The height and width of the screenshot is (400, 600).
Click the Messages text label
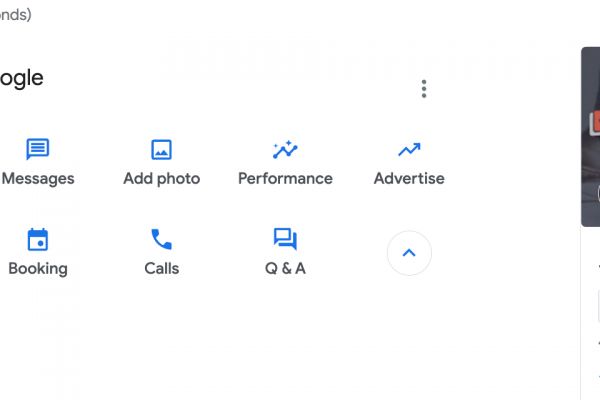click(x=38, y=179)
